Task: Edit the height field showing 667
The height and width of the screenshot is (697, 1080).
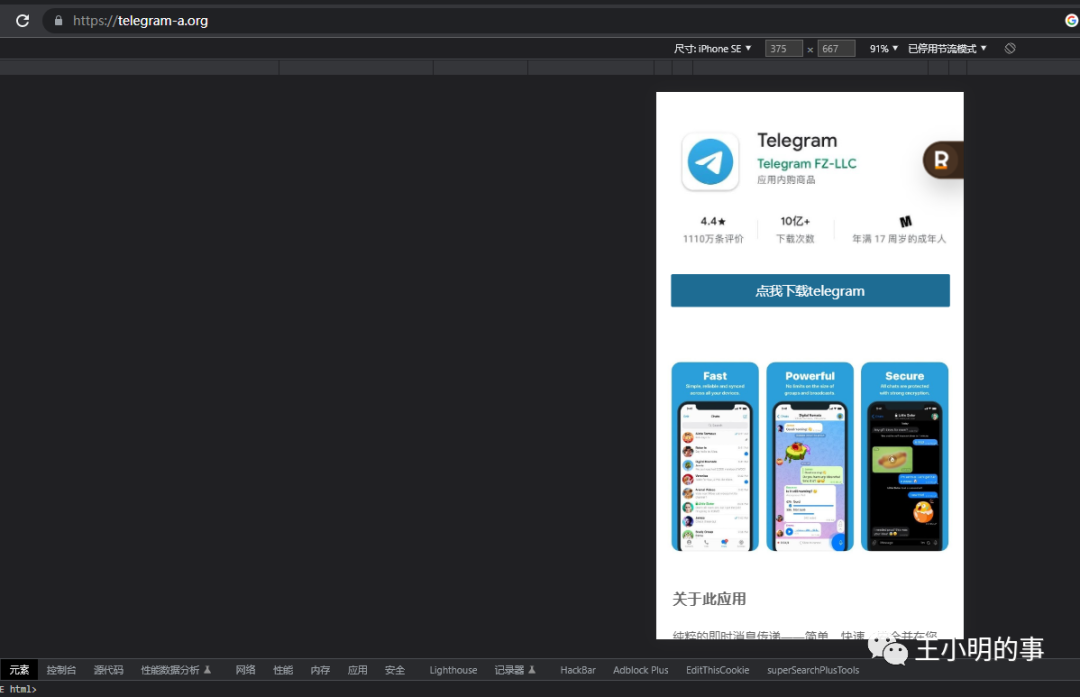Action: pyautogui.click(x=836, y=48)
